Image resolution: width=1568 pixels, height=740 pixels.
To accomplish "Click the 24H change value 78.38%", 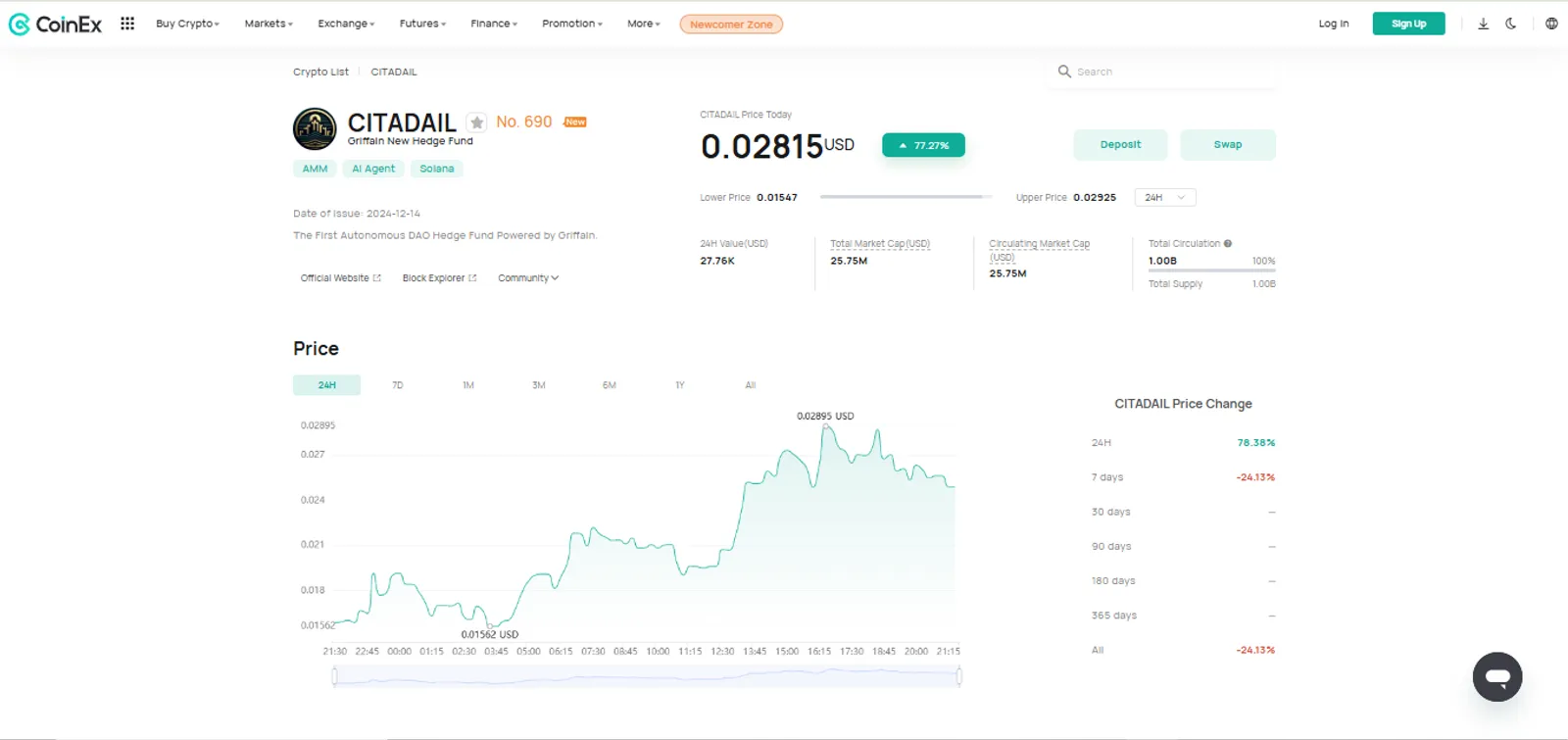I will tap(1255, 443).
